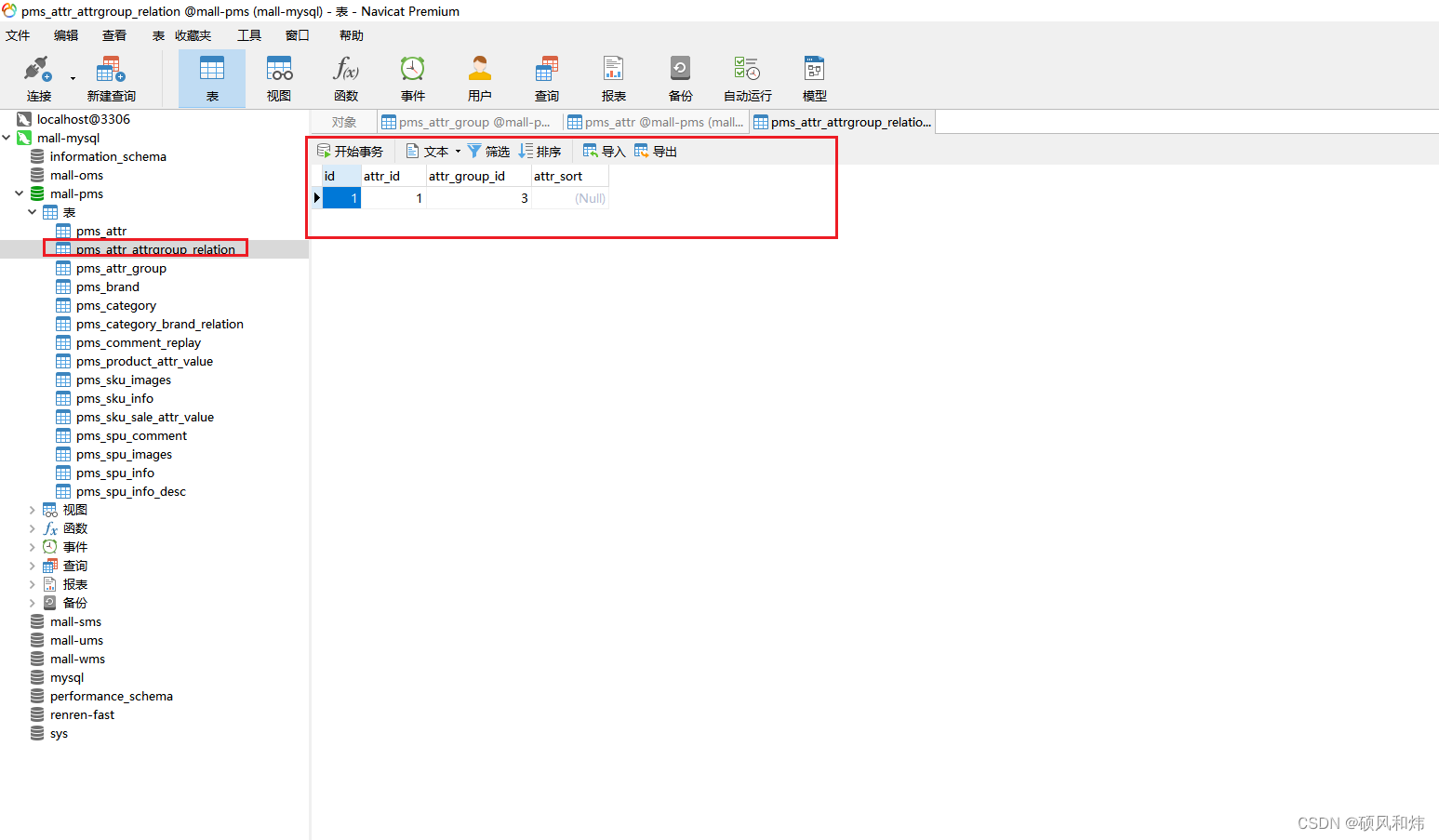Open the 文件 menu
The width and height of the screenshot is (1439, 840).
[x=18, y=35]
